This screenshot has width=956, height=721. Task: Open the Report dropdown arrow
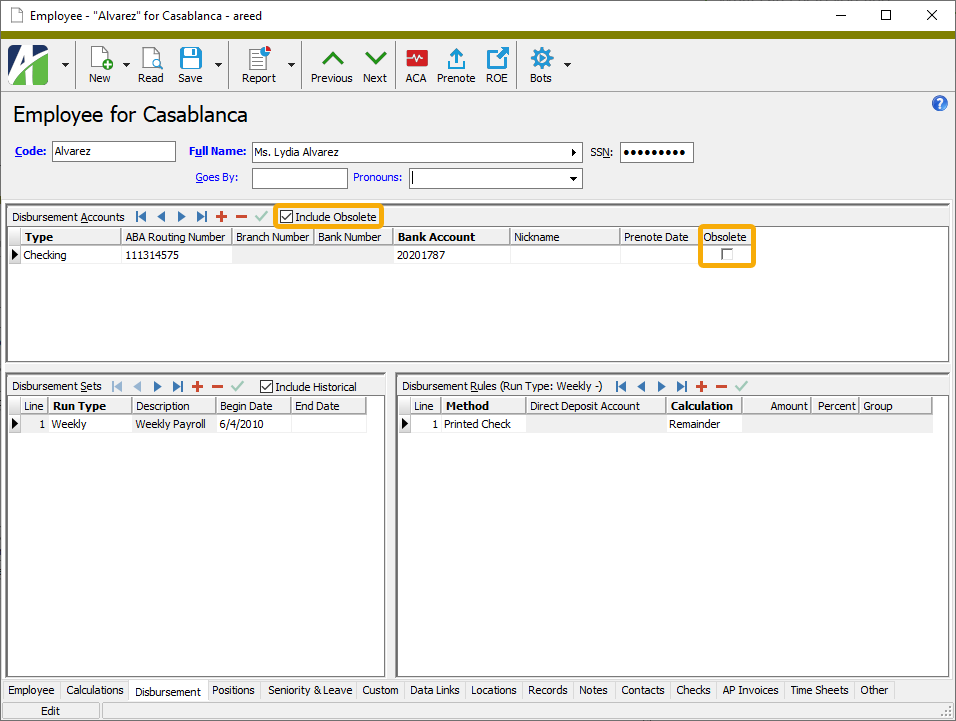[x=291, y=63]
